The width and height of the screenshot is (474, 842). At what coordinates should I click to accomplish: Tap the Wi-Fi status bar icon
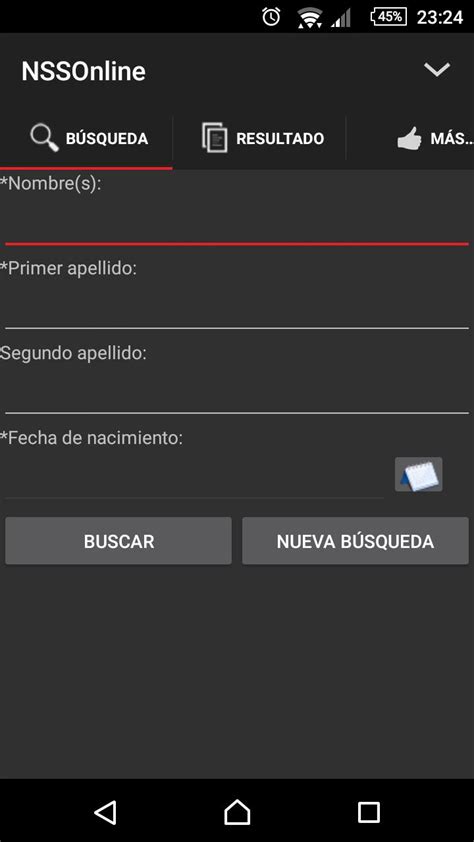[310, 17]
